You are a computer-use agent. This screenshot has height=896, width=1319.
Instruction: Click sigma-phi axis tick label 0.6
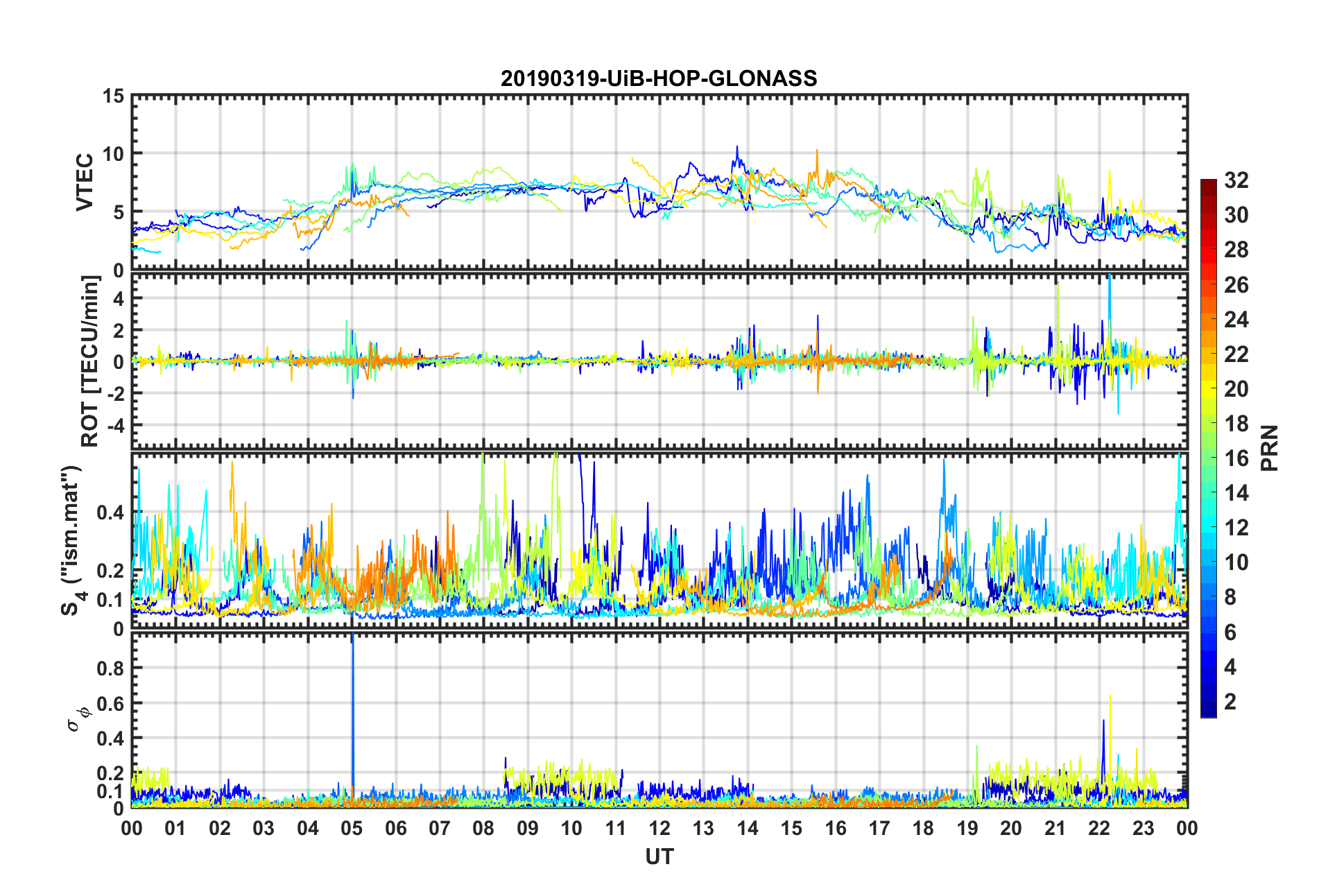click(x=111, y=703)
